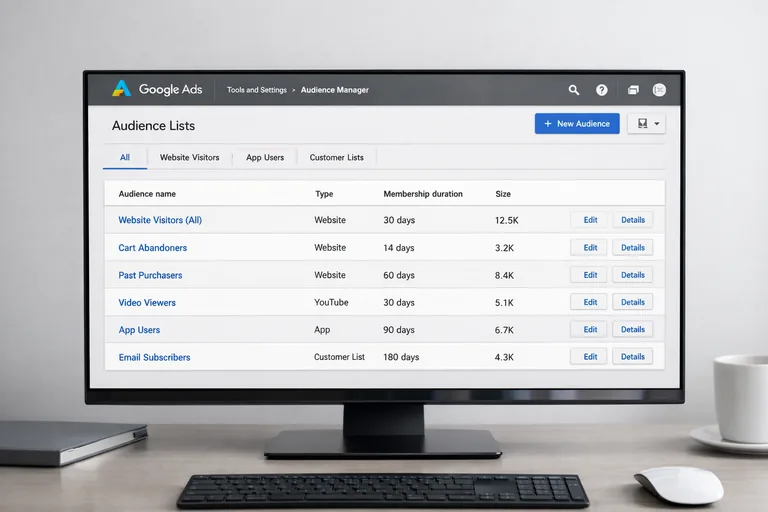Click the notifications panel icon in header

(632, 90)
